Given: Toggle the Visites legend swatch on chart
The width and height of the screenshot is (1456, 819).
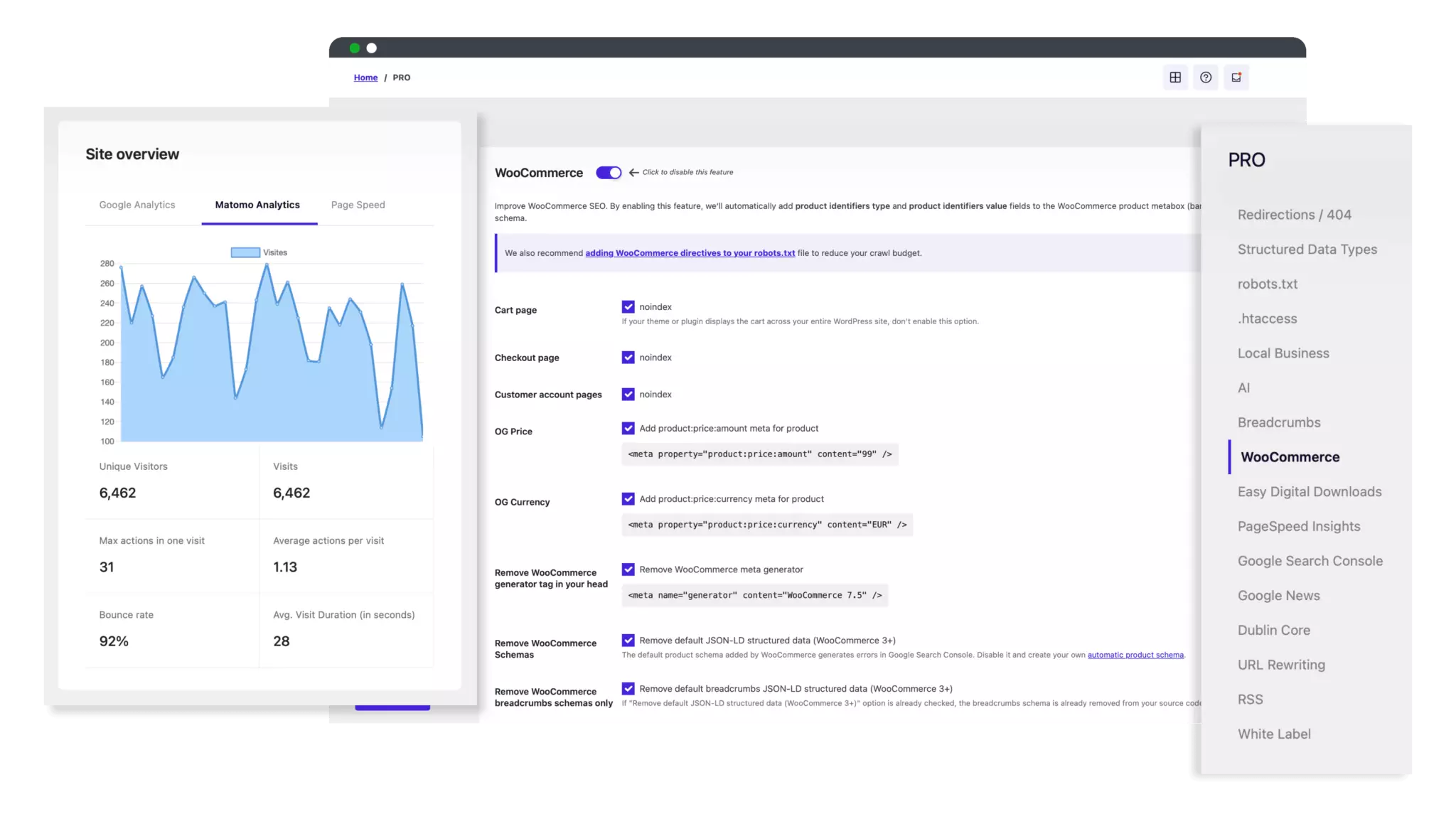Looking at the screenshot, I should (x=245, y=252).
